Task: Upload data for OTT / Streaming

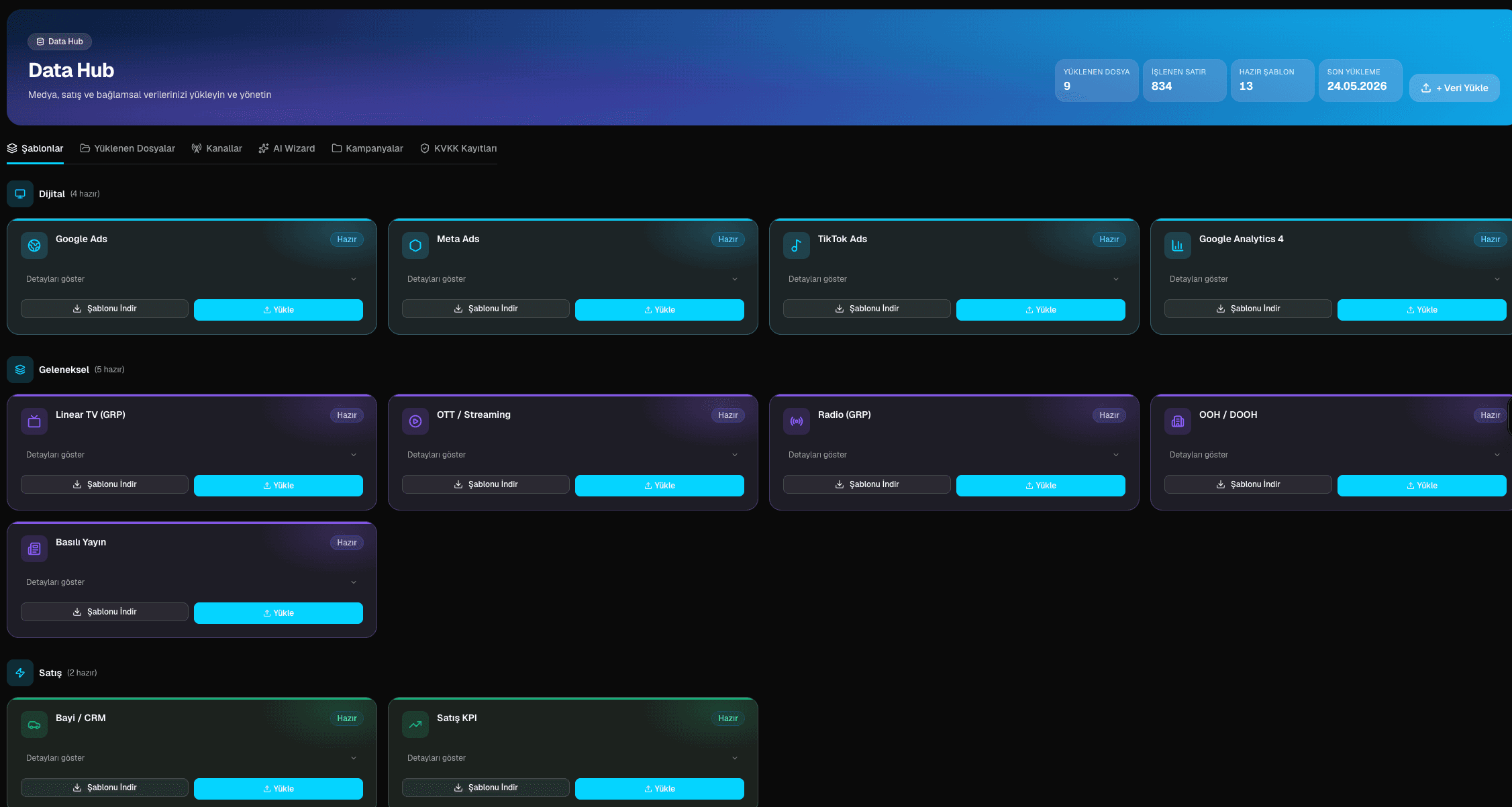Action: coord(660,486)
